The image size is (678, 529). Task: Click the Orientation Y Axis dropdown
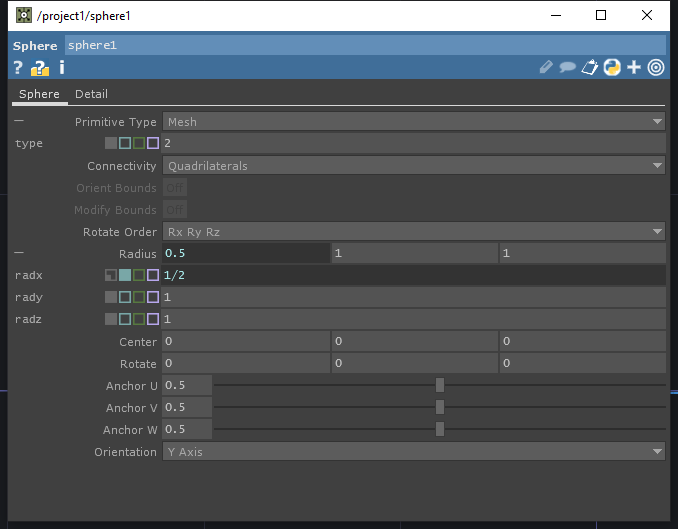[414, 452]
